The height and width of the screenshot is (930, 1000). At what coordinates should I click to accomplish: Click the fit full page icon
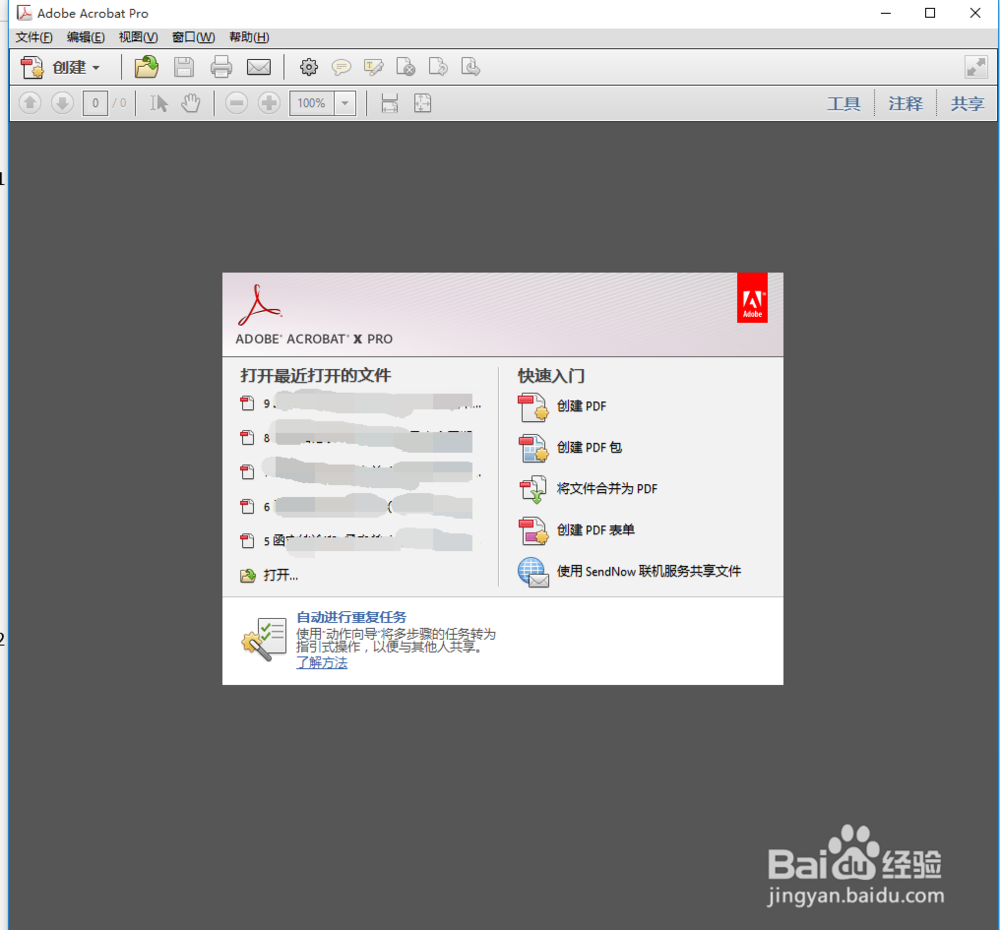[422, 103]
